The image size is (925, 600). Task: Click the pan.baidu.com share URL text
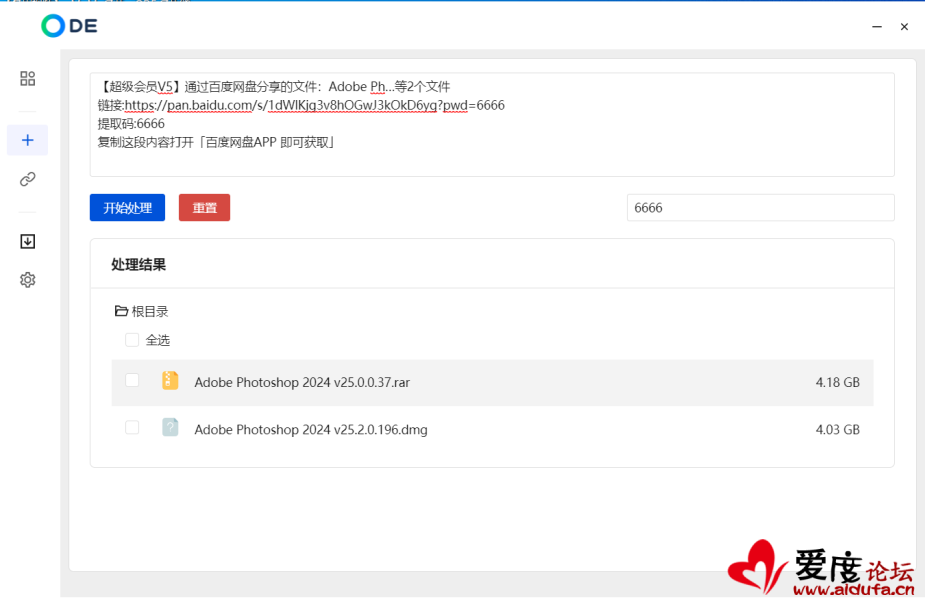pyautogui.click(x=314, y=105)
